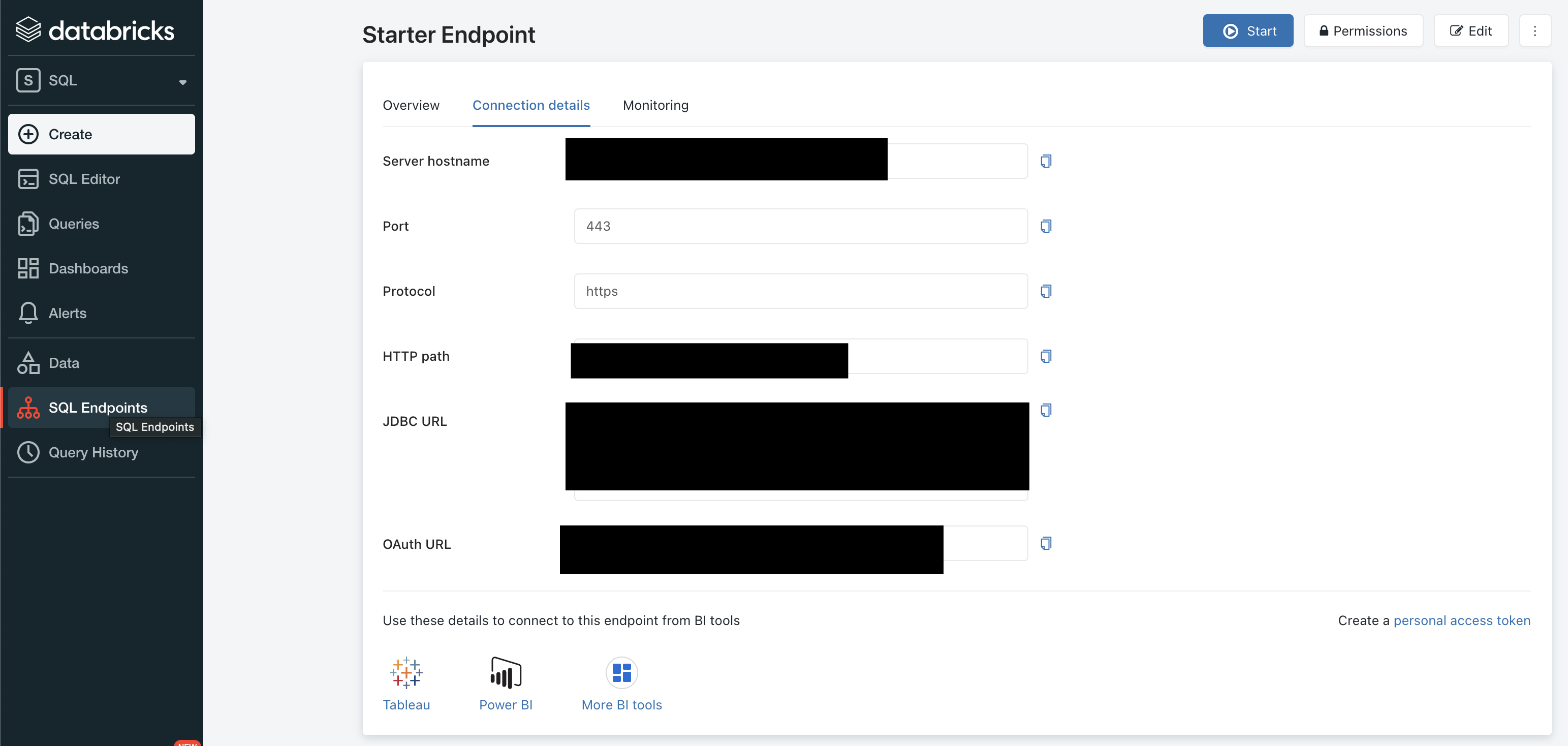Copy the OAuth URL value
The height and width of the screenshot is (746, 1568).
(x=1046, y=543)
